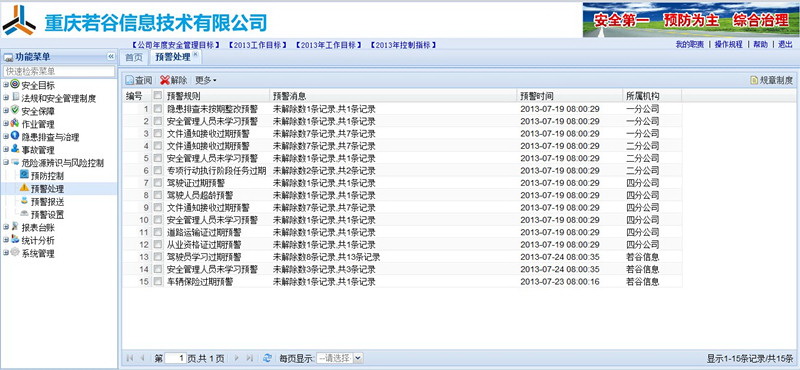Go to next page arrow icon
This screenshot has height=370, width=800.
[236, 358]
